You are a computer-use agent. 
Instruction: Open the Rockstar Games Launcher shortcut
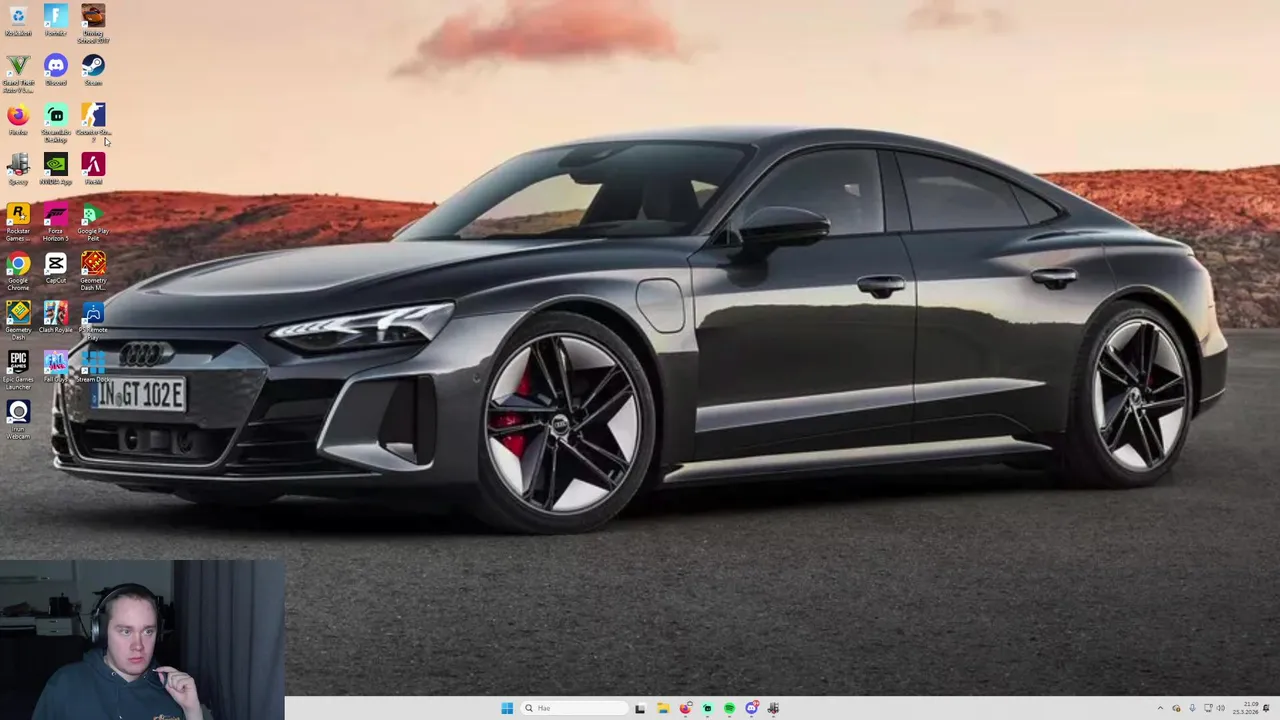pyautogui.click(x=18, y=222)
